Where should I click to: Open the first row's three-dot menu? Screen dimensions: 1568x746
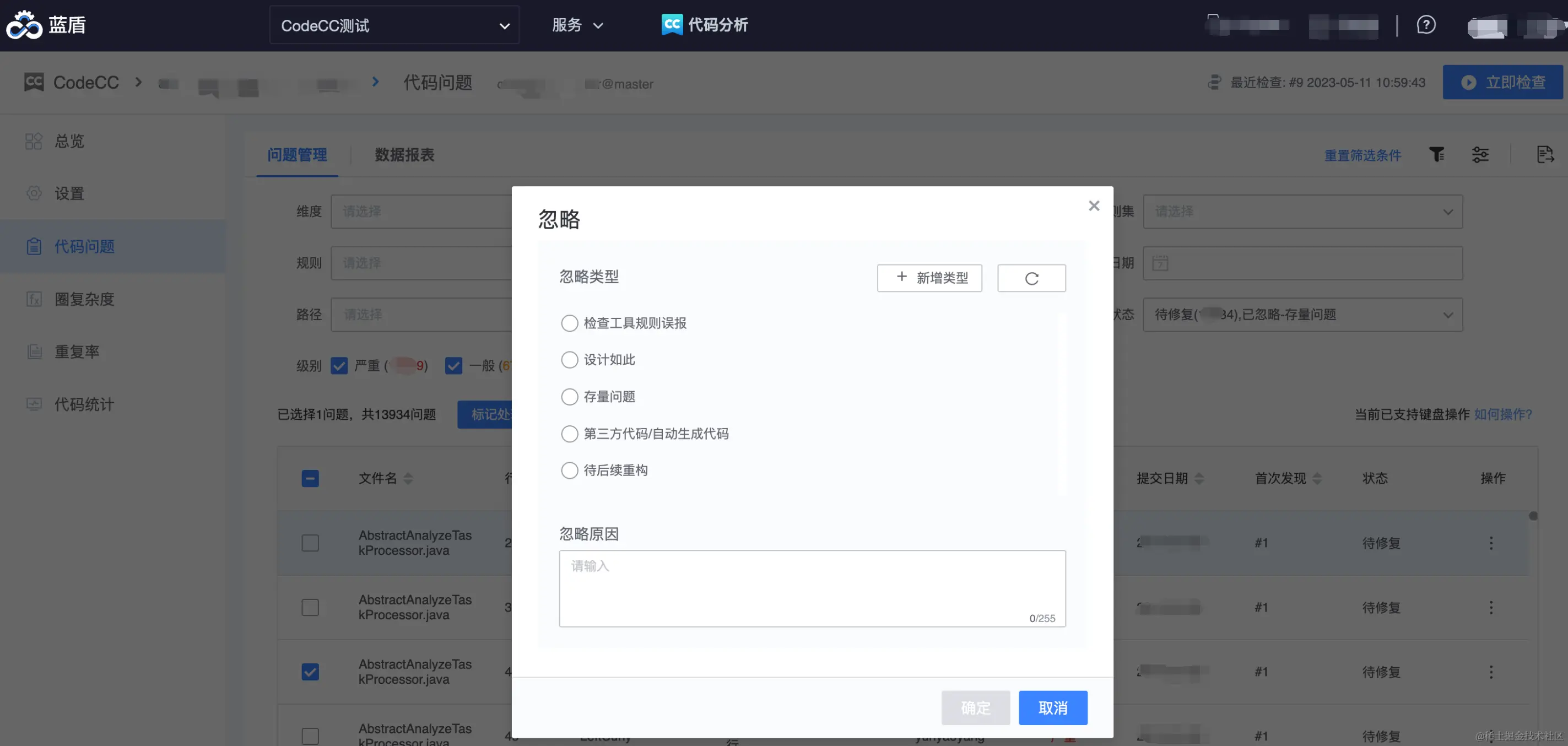(x=1491, y=543)
